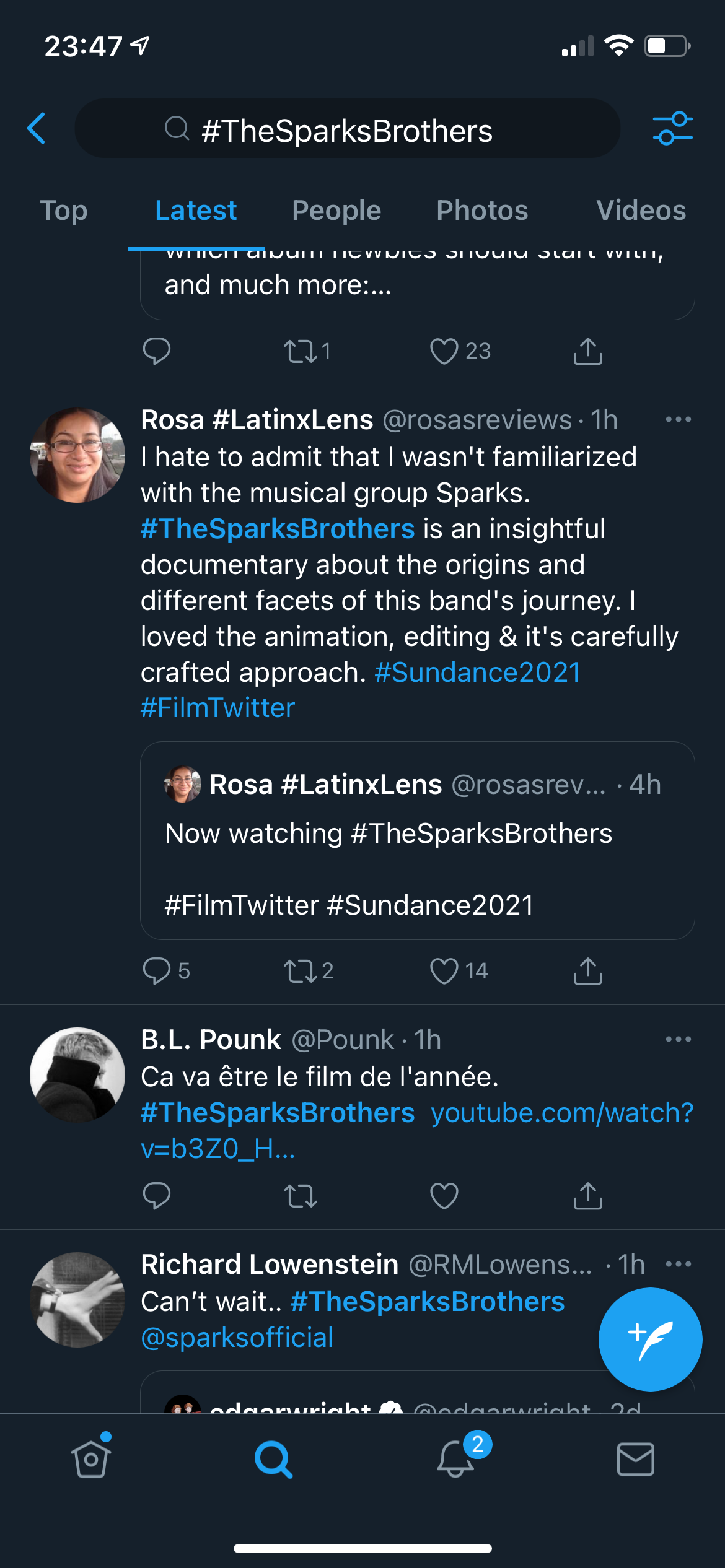Open the Home tab icon
Image resolution: width=725 pixels, height=1568 pixels.
[x=91, y=1459]
